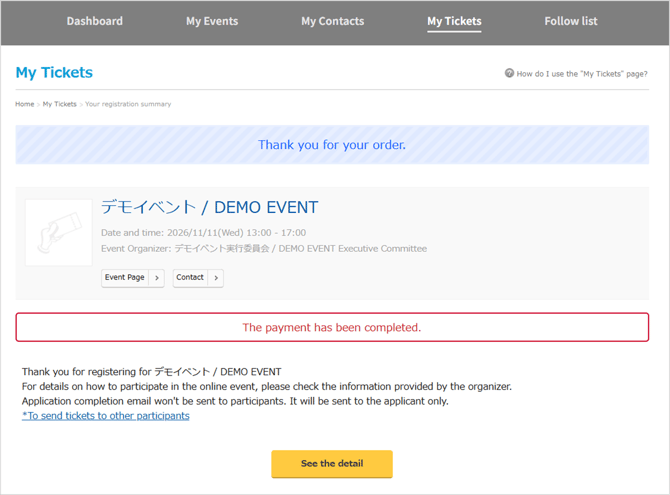This screenshot has height=495, width=670.
Task: Click the Home breadcrumb link
Action: pyautogui.click(x=24, y=104)
